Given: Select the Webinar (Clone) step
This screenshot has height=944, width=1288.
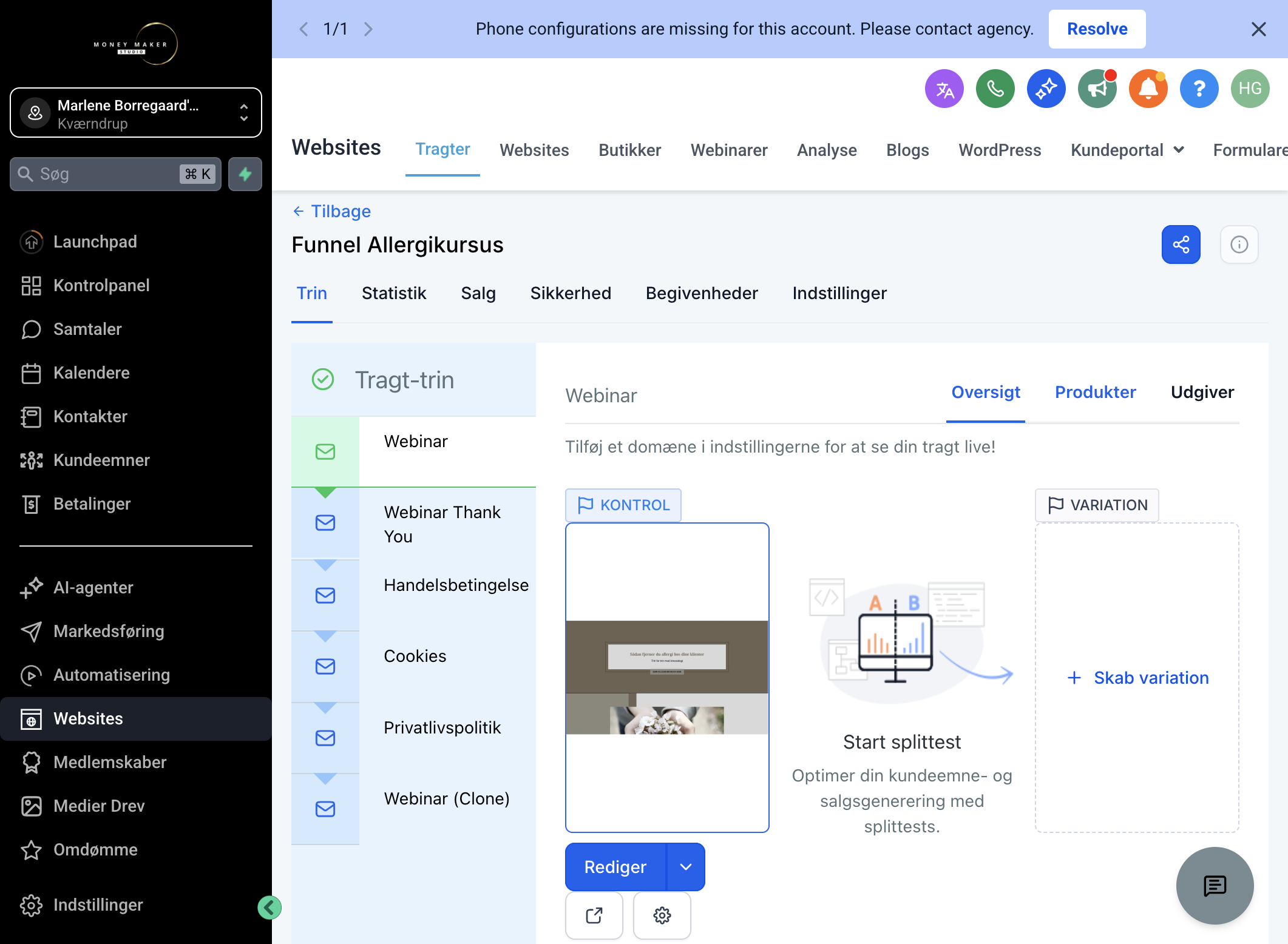Looking at the screenshot, I should 413,809.
